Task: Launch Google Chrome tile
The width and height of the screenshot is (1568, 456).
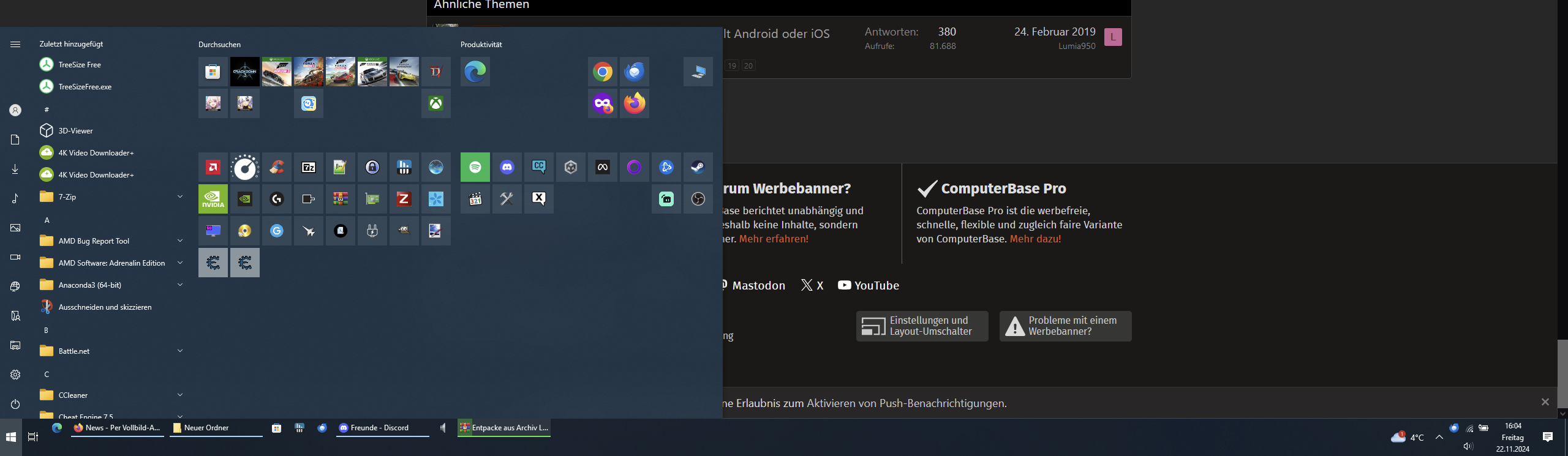Action: coord(602,72)
